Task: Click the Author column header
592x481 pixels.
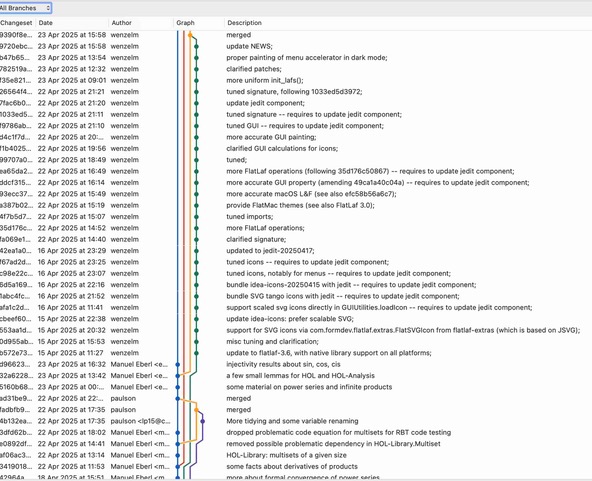Action: pos(122,23)
